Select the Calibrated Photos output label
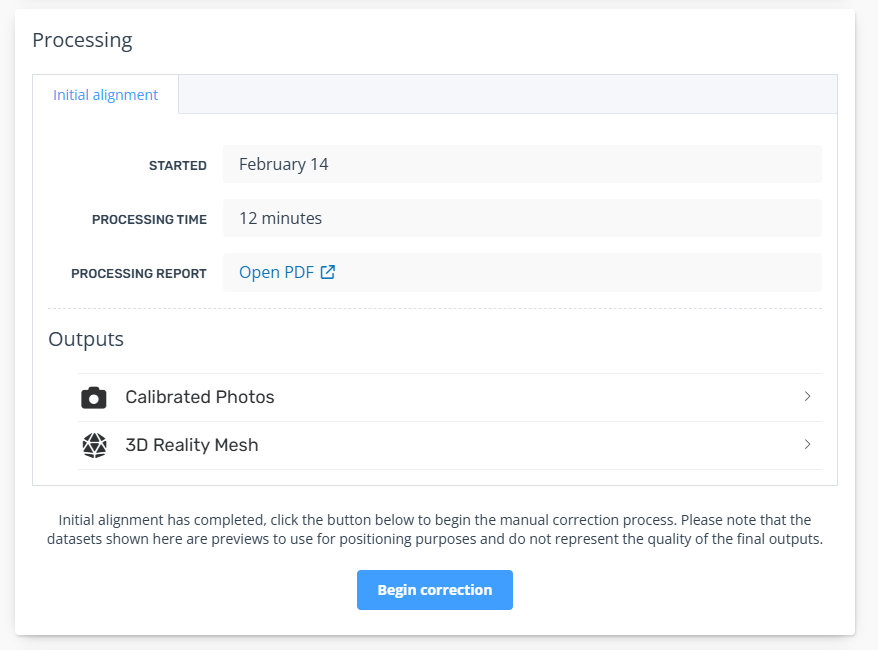The width and height of the screenshot is (878, 650). [x=200, y=397]
